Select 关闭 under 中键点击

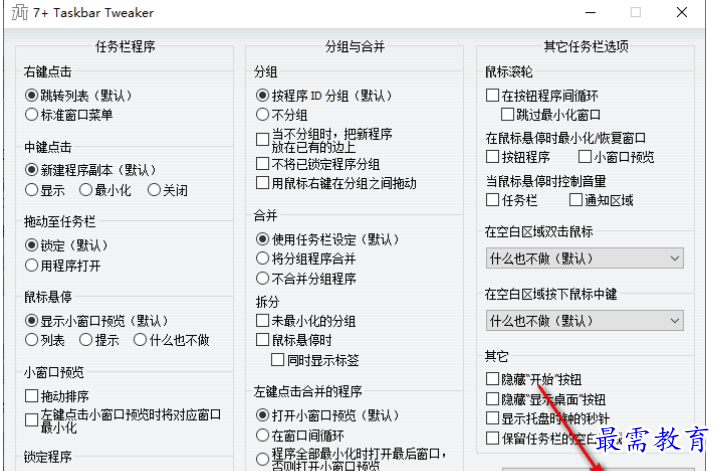point(154,190)
